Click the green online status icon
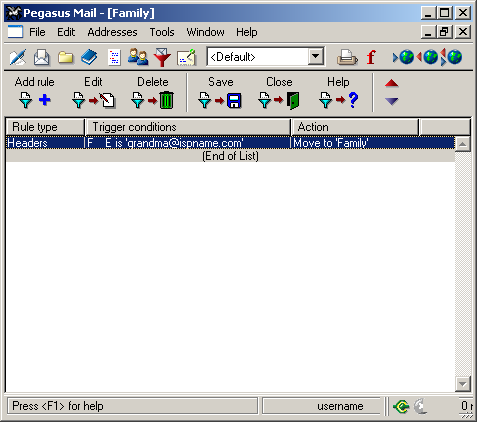Screen dimensions: 477x422 (x=401, y=406)
